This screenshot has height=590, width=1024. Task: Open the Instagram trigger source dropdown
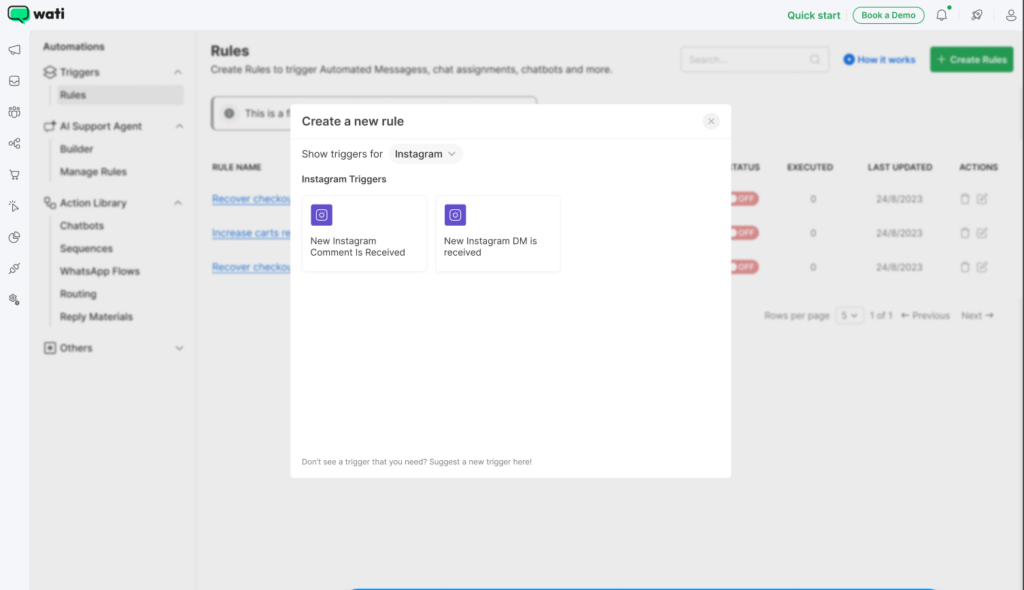(425, 154)
